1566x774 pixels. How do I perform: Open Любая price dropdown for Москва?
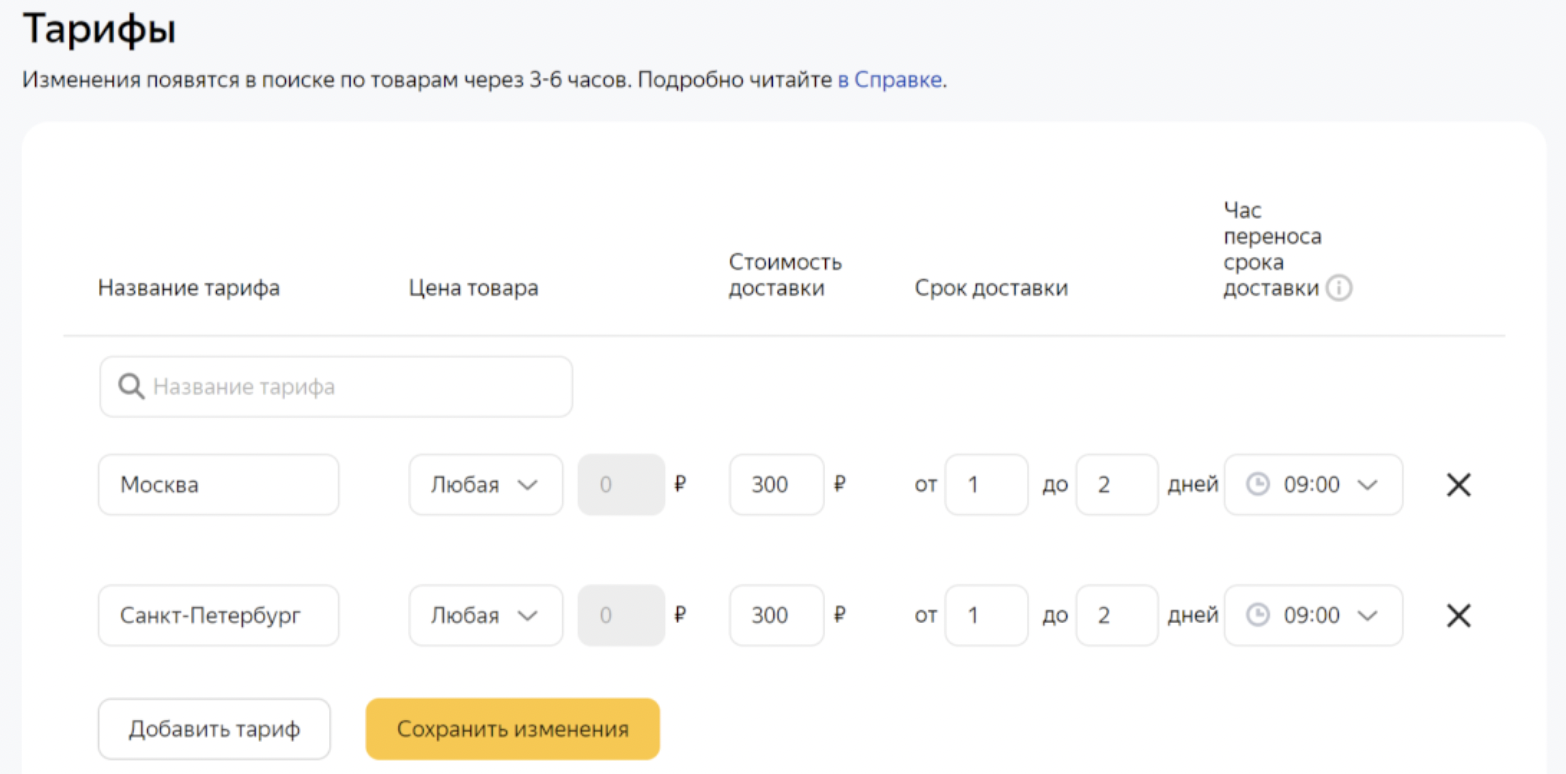pos(485,485)
